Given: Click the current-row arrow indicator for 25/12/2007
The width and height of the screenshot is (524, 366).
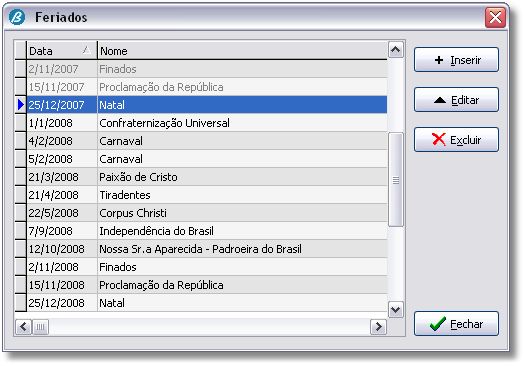Looking at the screenshot, I should (20, 105).
